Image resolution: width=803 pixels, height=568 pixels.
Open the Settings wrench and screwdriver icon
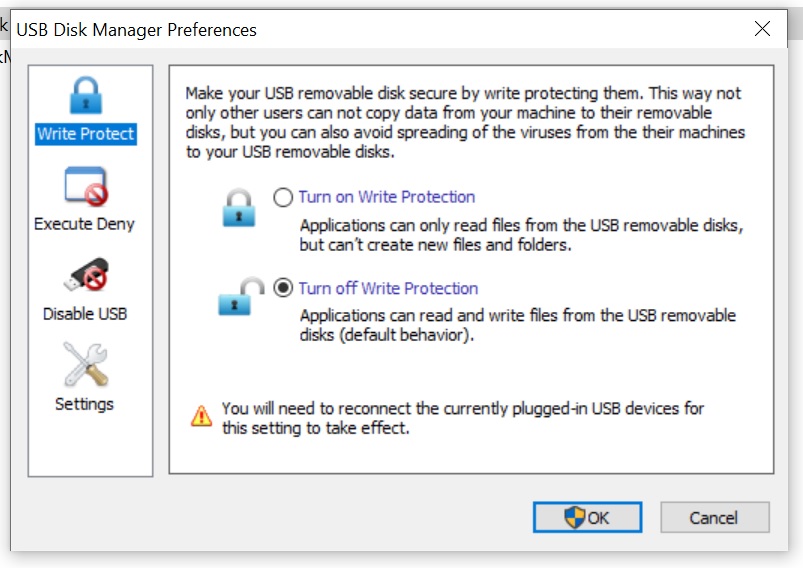click(86, 364)
